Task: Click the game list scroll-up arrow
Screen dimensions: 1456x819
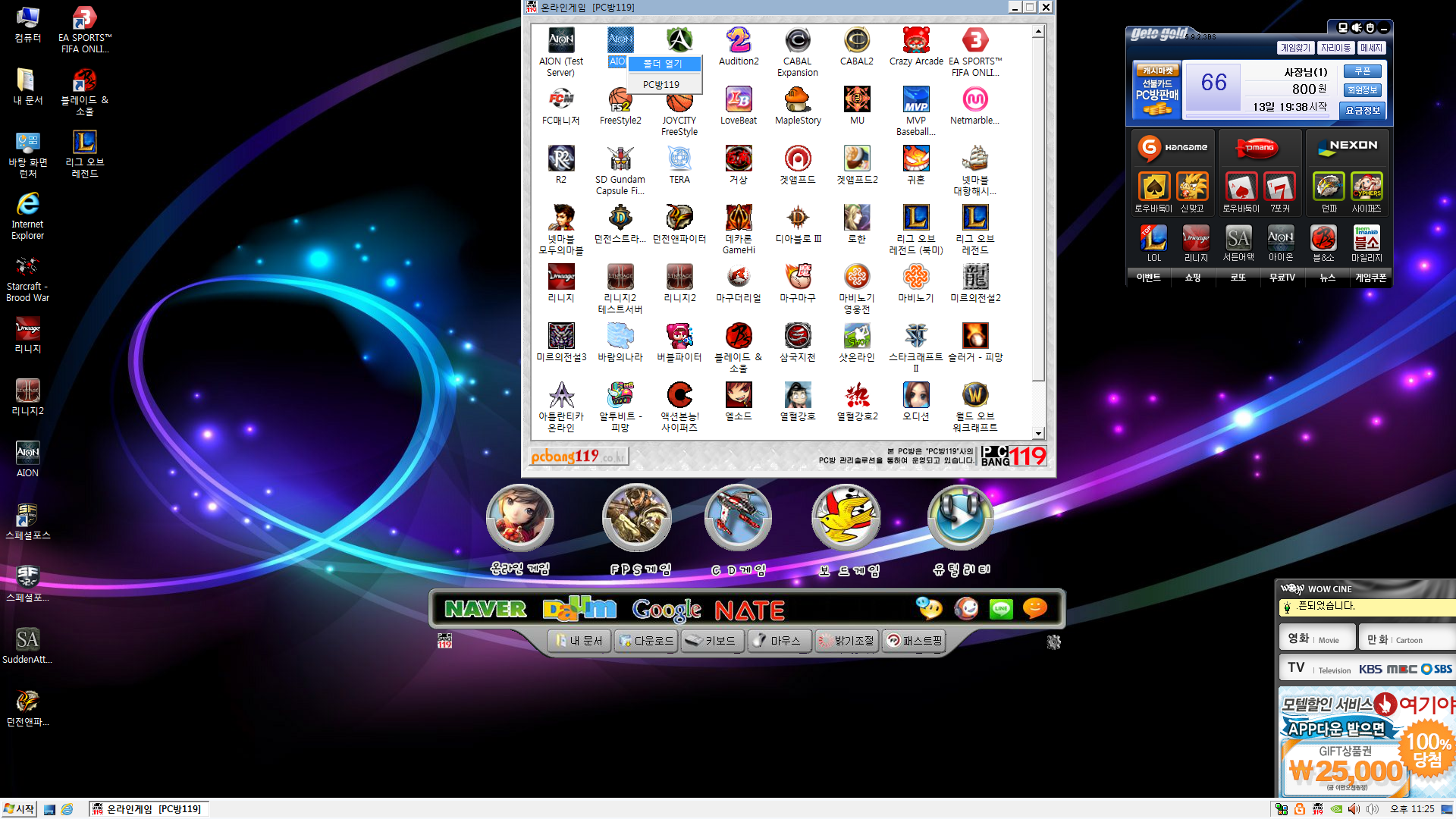Action: click(x=1038, y=32)
